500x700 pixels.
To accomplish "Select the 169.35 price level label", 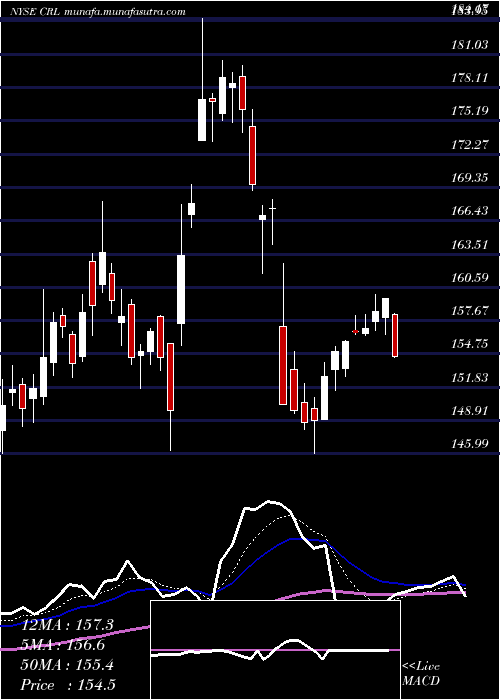I will (471, 178).
